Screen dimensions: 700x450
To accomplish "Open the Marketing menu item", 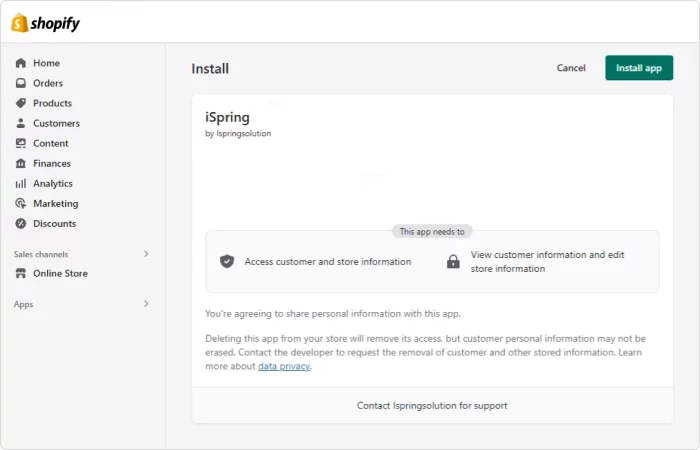I will pyautogui.click(x=55, y=203).
